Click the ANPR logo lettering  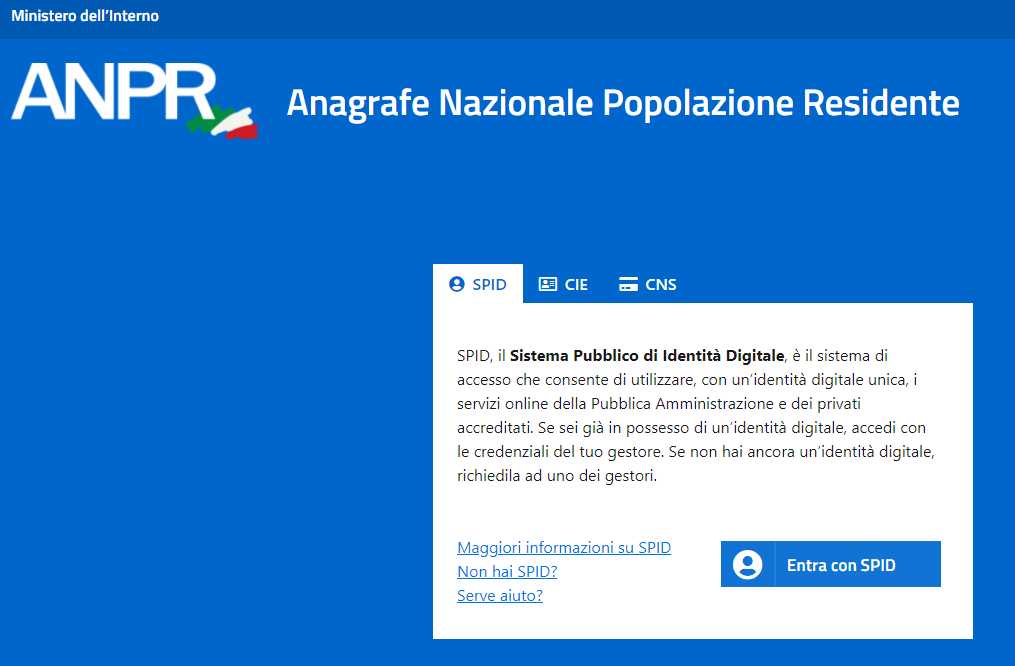click(112, 93)
